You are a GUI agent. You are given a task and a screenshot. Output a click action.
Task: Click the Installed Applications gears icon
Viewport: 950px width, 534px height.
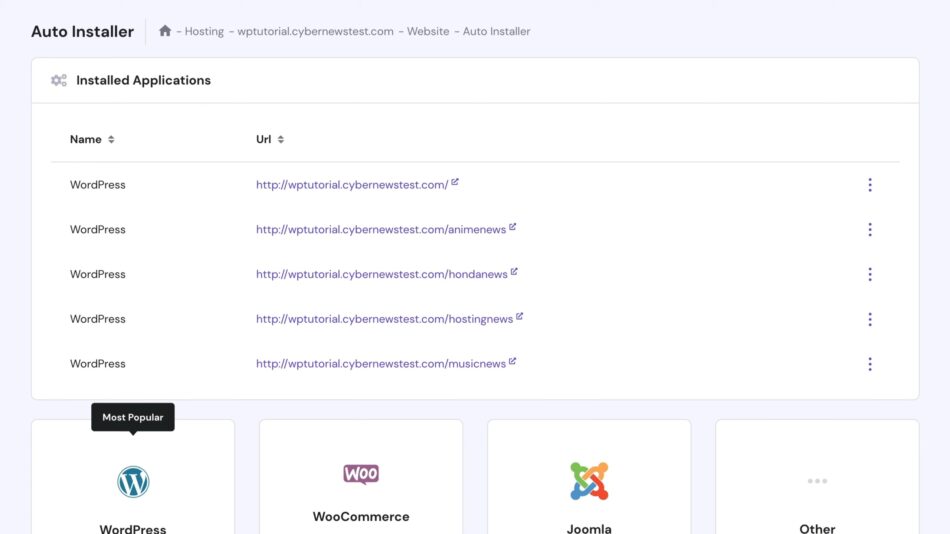click(x=59, y=80)
